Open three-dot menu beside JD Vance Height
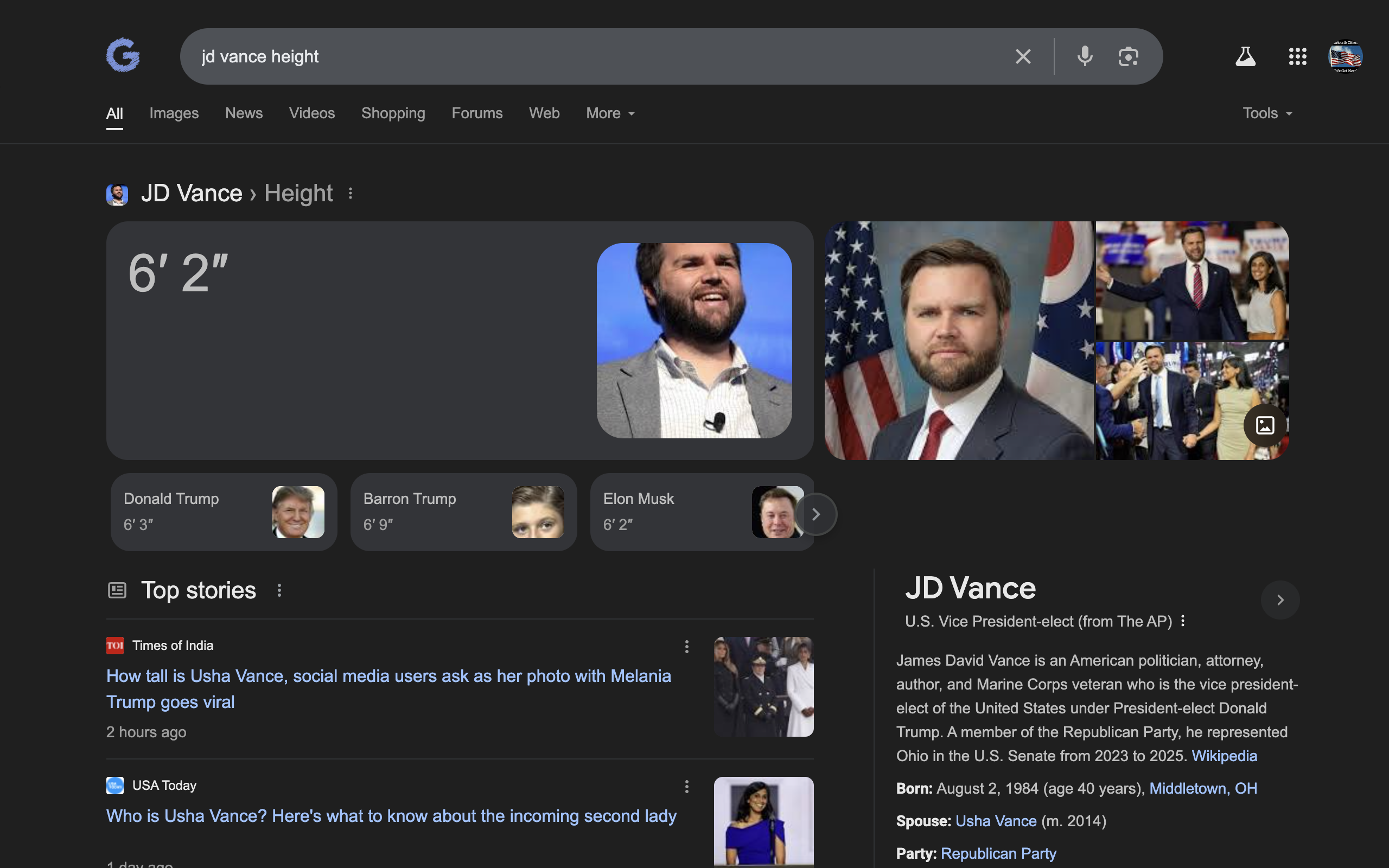Screen dimensions: 1389x868 coord(350,194)
